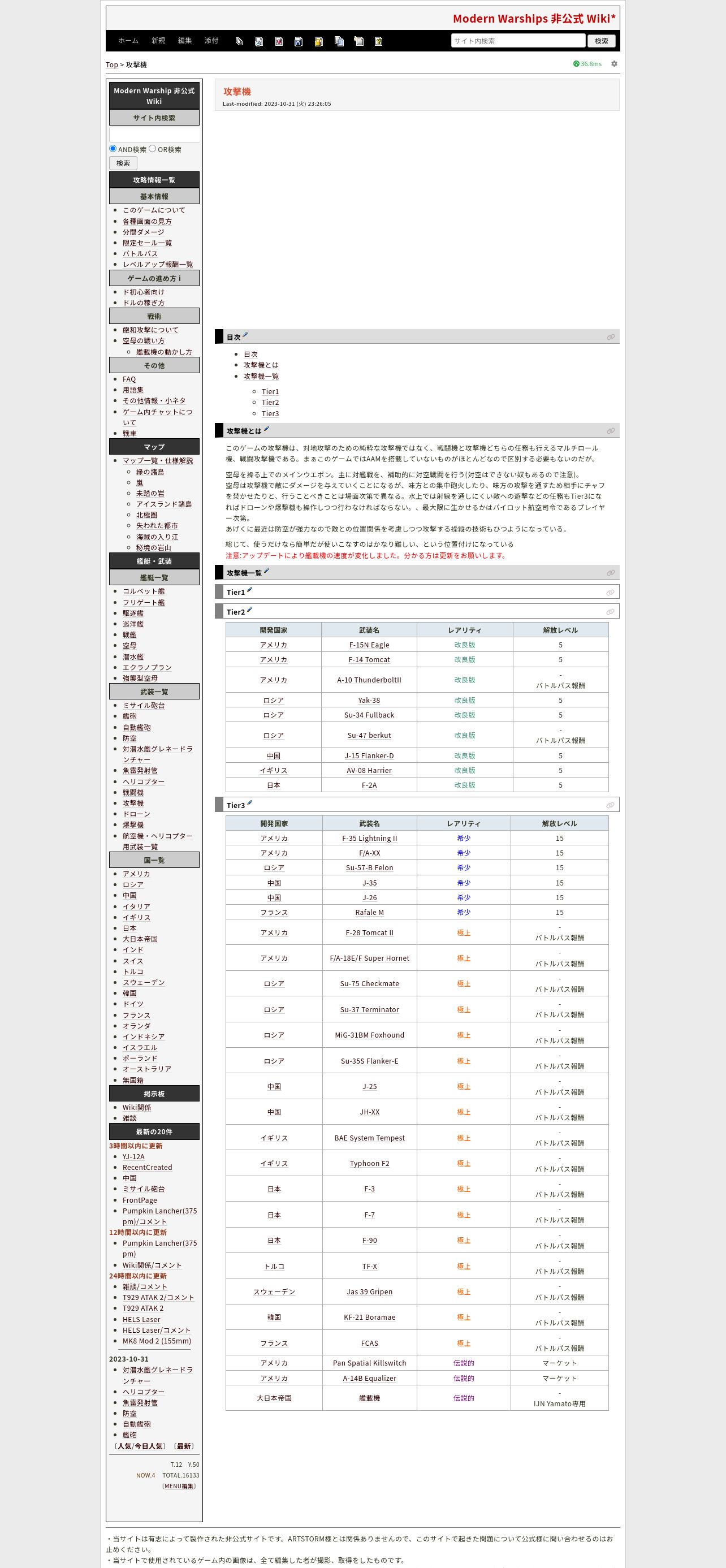Click pencil edit icon next to 攻撃機とは heading
The image size is (726, 1568).
click(266, 429)
